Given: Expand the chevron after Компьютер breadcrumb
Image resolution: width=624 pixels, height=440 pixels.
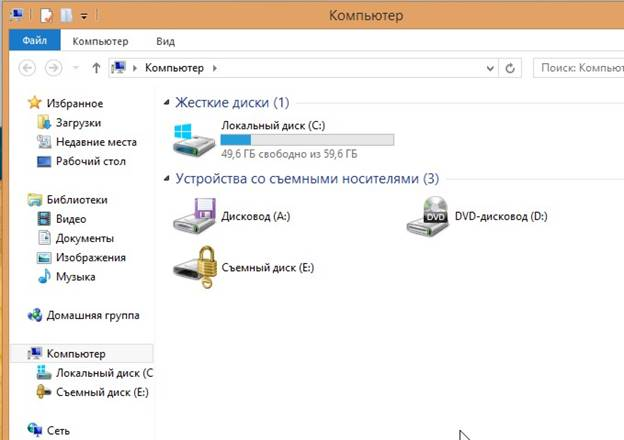Looking at the screenshot, I should click(215, 68).
